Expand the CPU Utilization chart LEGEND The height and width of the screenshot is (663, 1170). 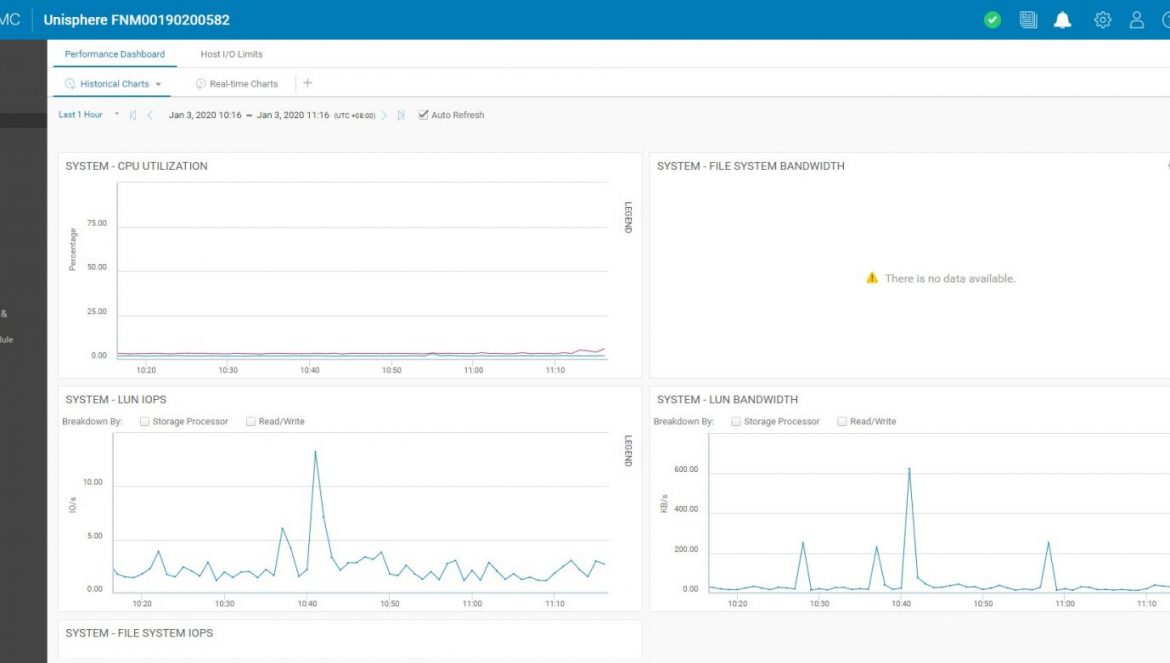(628, 217)
